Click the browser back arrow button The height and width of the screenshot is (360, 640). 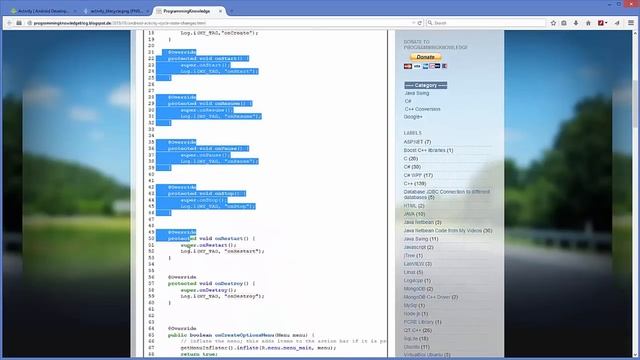coord(9,23)
